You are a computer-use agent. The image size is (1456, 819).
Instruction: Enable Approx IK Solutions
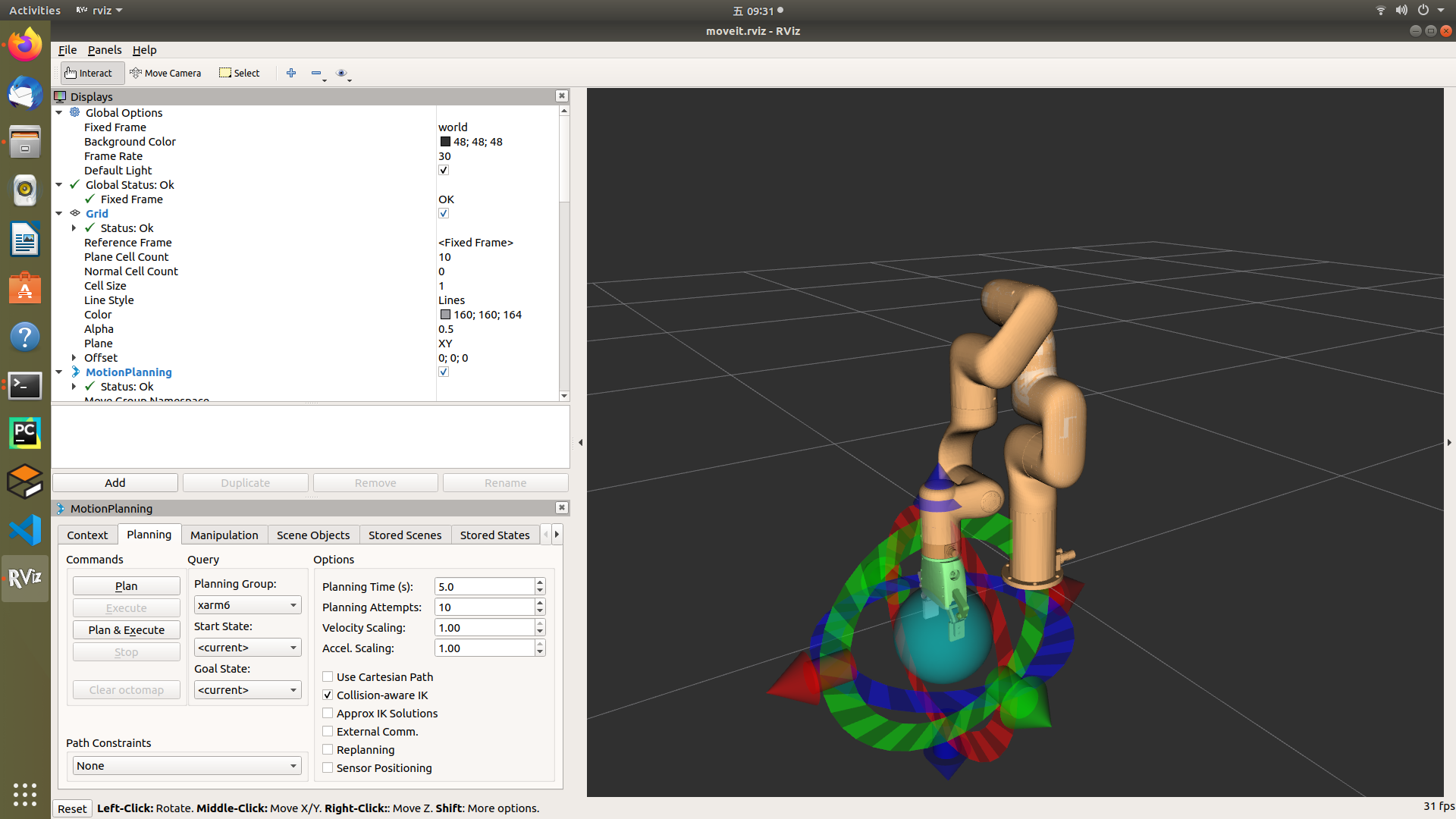point(328,713)
